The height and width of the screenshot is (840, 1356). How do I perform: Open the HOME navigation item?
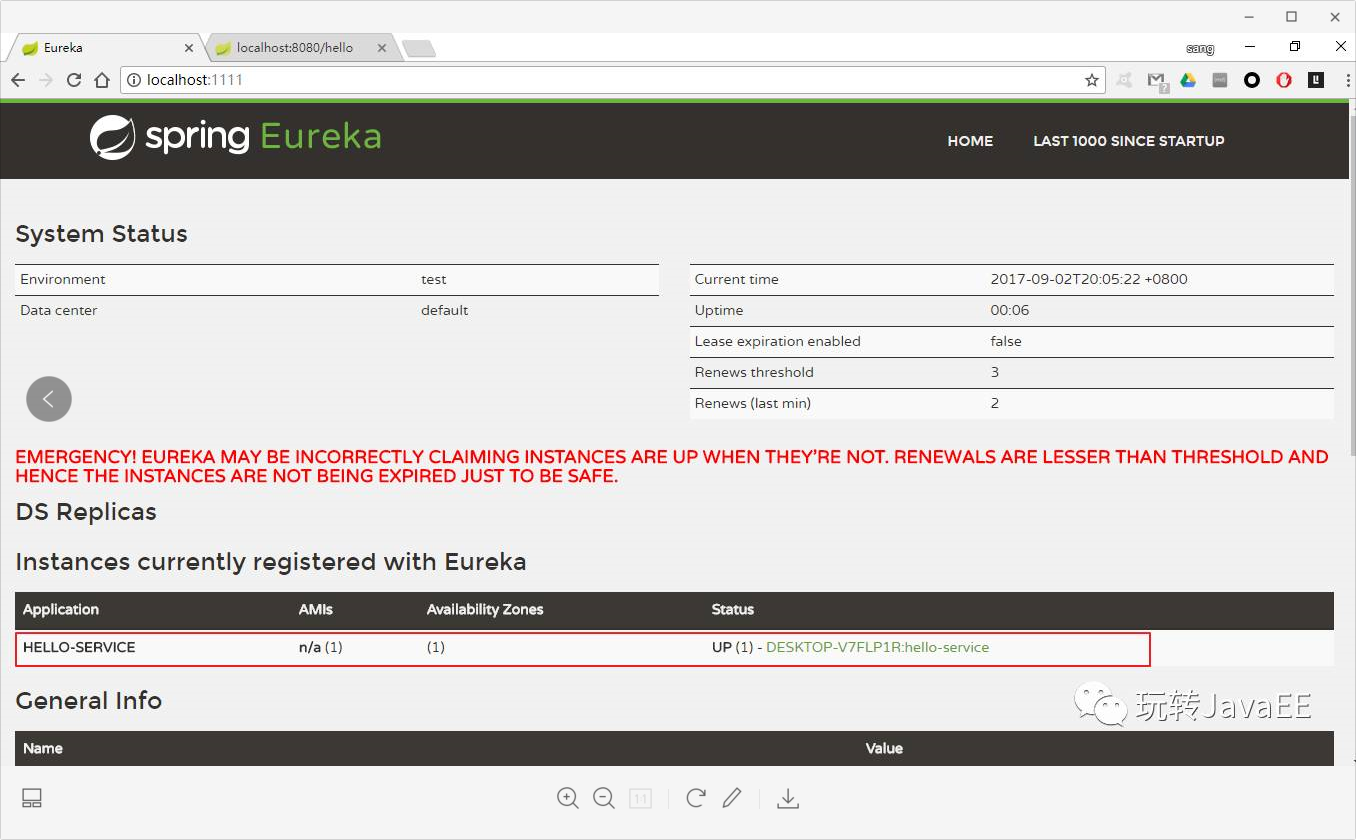point(970,141)
